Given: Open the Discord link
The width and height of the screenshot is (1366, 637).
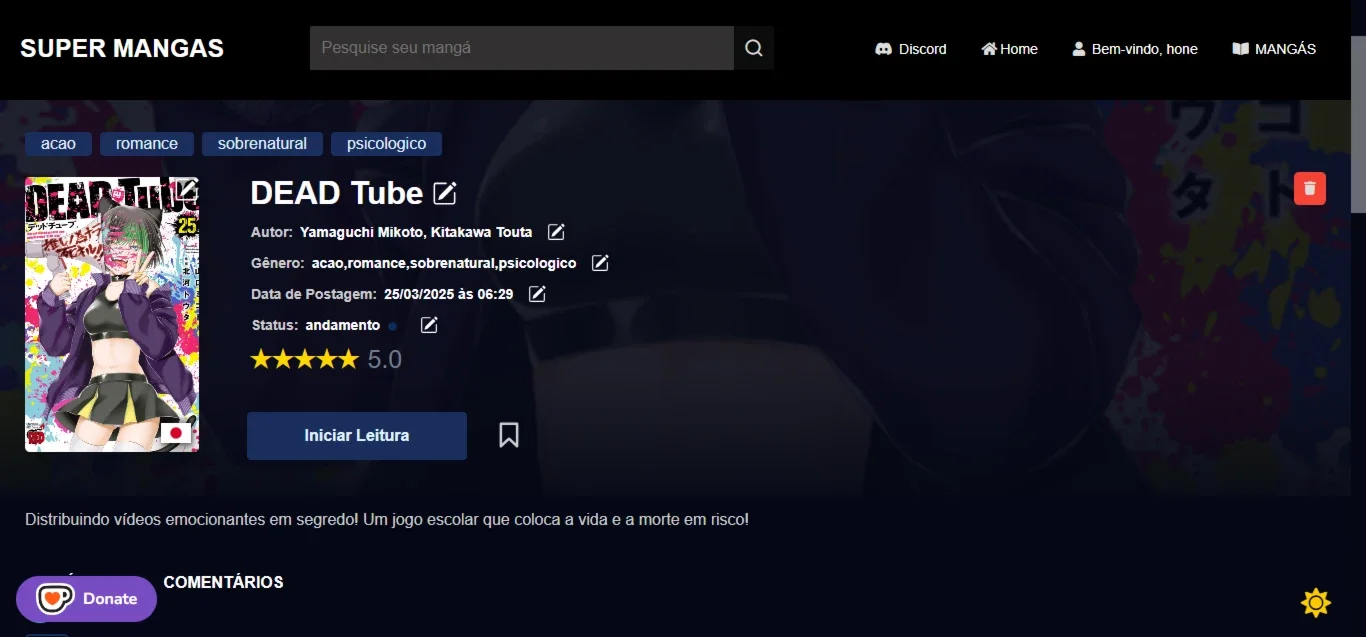Looking at the screenshot, I should [910, 48].
